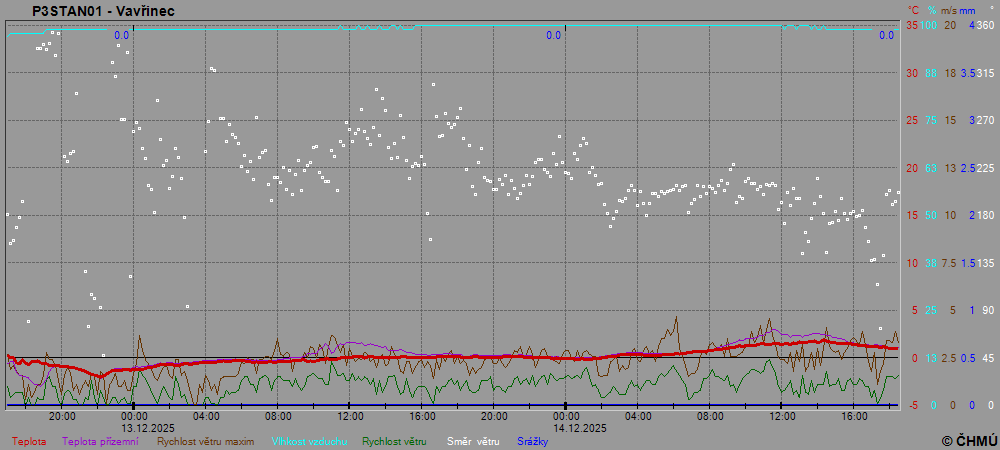1000x450 pixels.
Task: Click the red °C axis unit header
Action: click(x=912, y=10)
